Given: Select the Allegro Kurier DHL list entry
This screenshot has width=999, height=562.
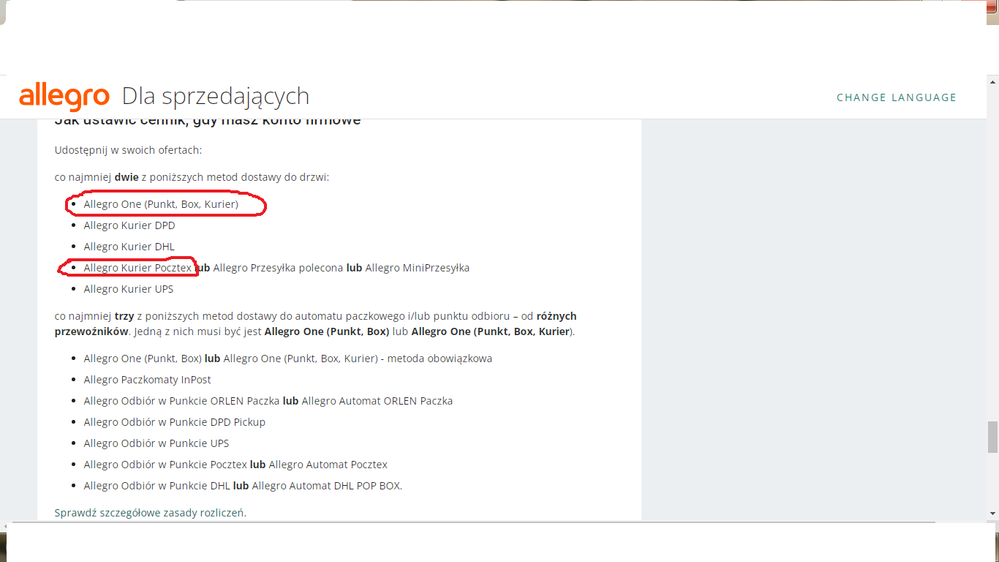Looking at the screenshot, I should coord(129,247).
